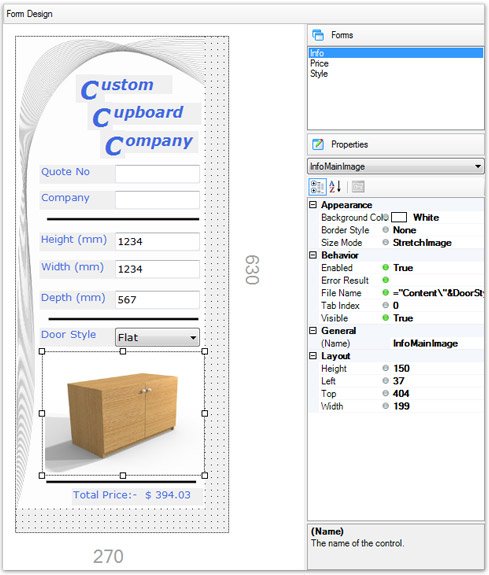Click the Enabled property value True
This screenshot has width=489, height=575.
coord(403,268)
